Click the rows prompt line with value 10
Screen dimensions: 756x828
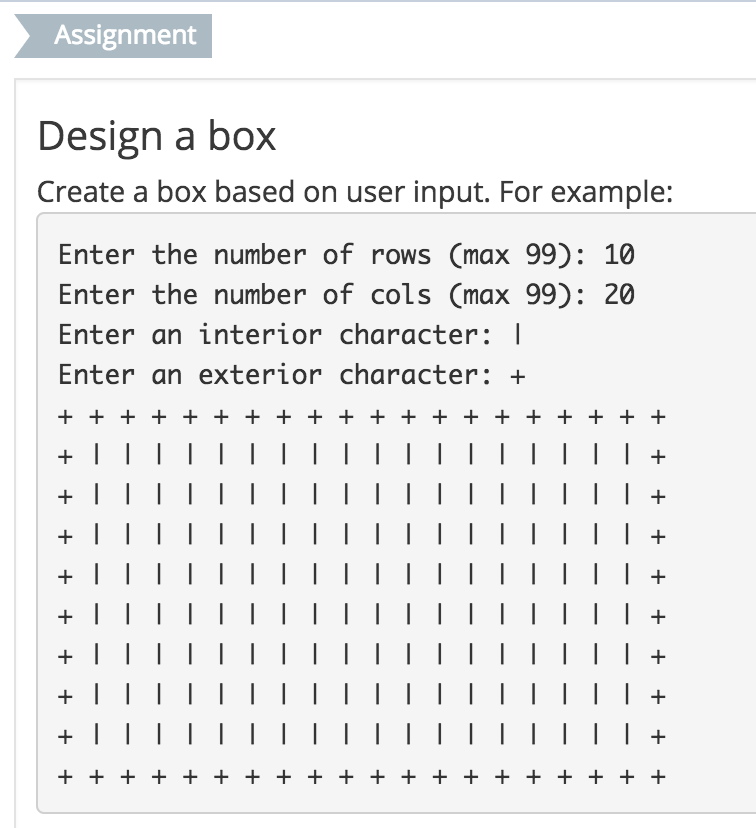tap(346, 255)
